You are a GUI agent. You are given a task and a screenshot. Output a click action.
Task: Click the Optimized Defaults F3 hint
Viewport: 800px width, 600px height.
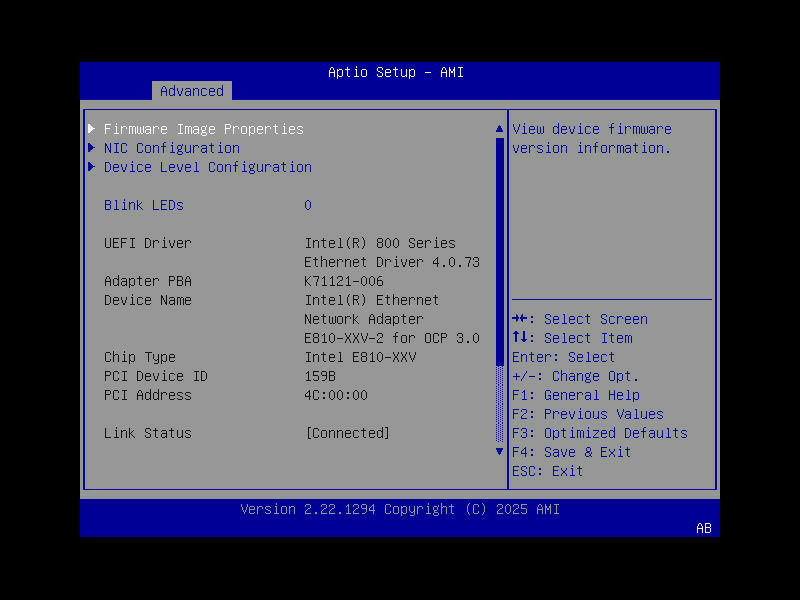pyautogui.click(x=602, y=433)
